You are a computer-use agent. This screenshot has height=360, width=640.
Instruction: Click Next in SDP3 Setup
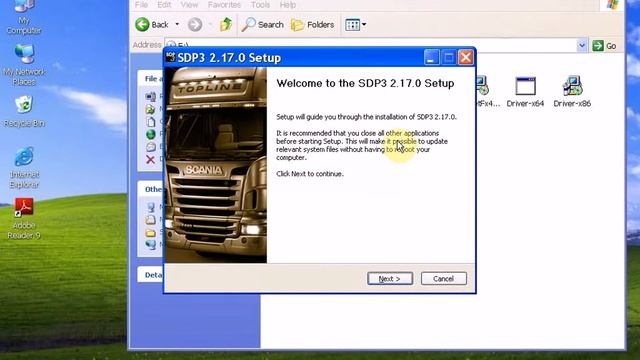390,278
